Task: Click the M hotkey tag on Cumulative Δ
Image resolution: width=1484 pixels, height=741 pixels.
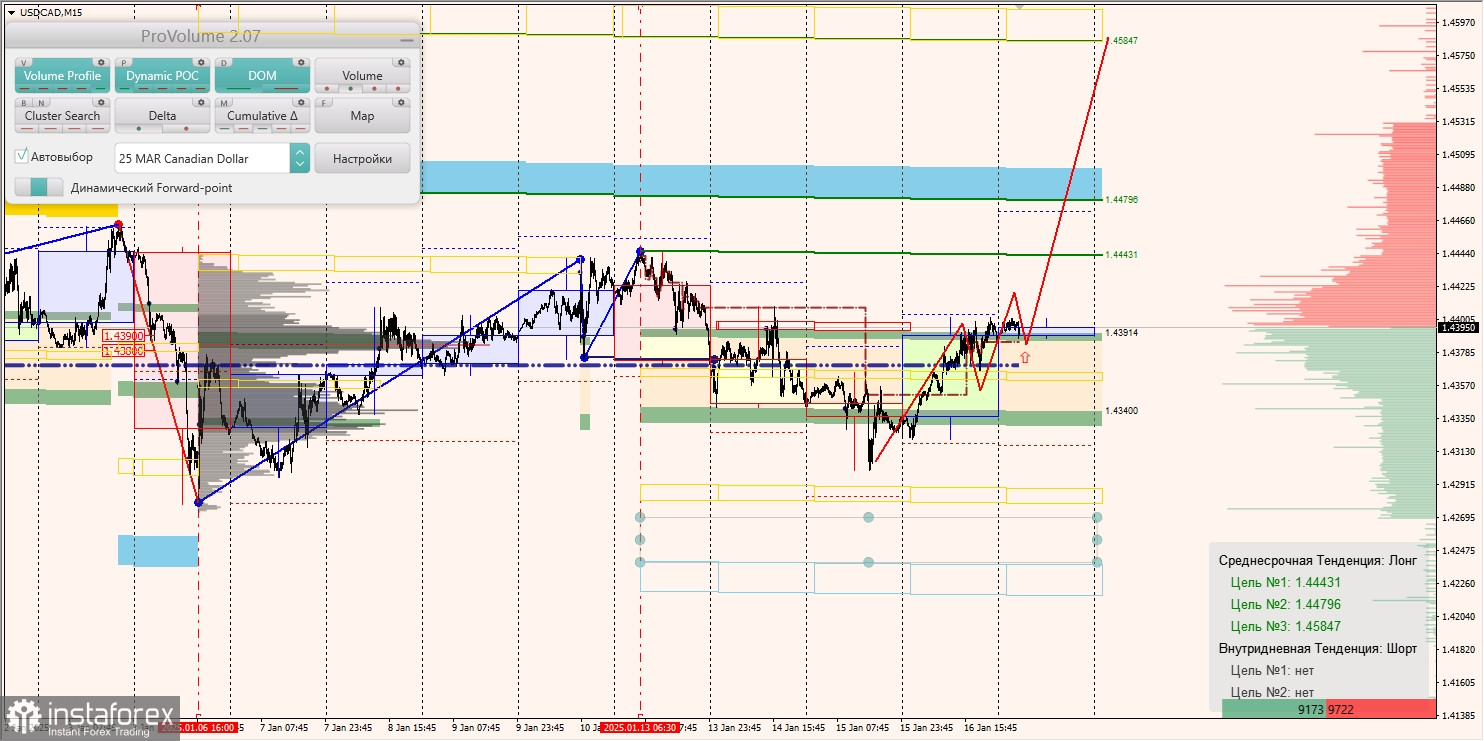Action: (x=224, y=103)
